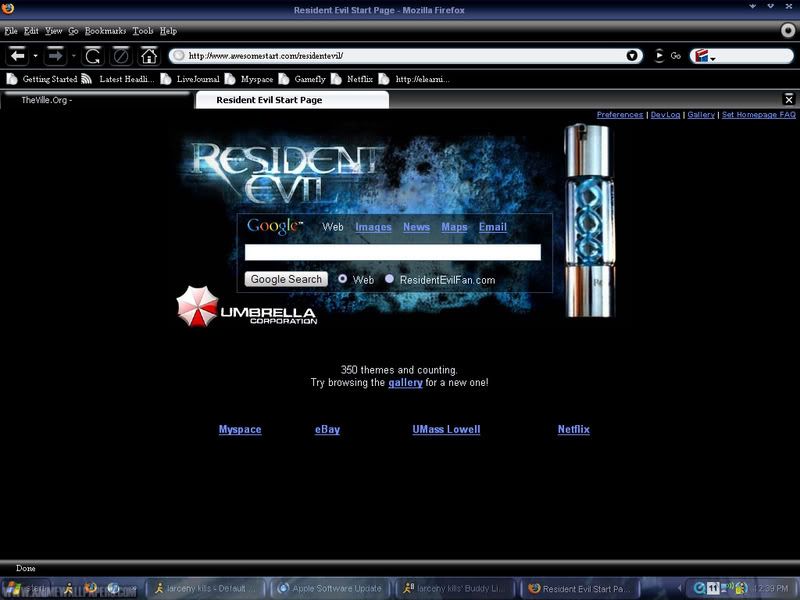
Task: Open the Bookmarks menu
Action: (106, 31)
